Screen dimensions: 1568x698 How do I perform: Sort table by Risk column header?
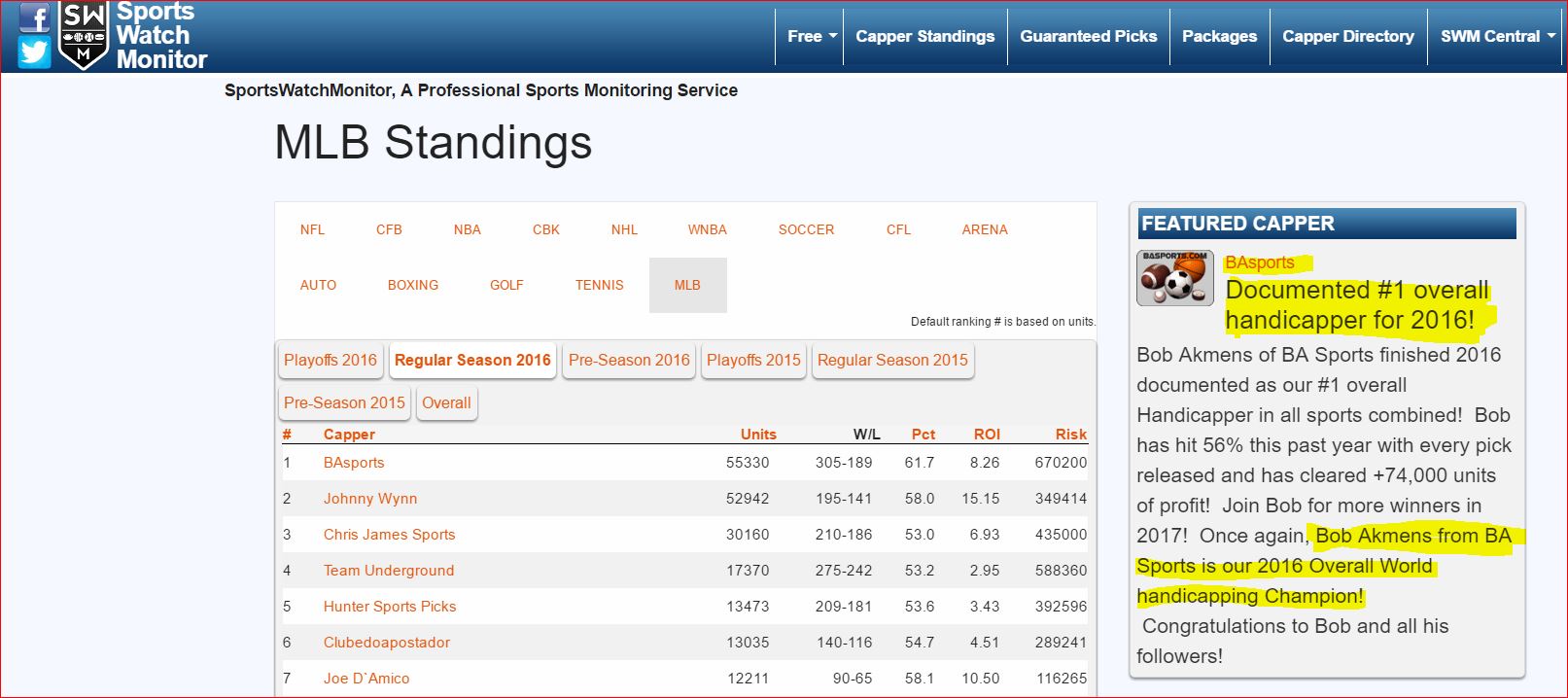click(1071, 435)
